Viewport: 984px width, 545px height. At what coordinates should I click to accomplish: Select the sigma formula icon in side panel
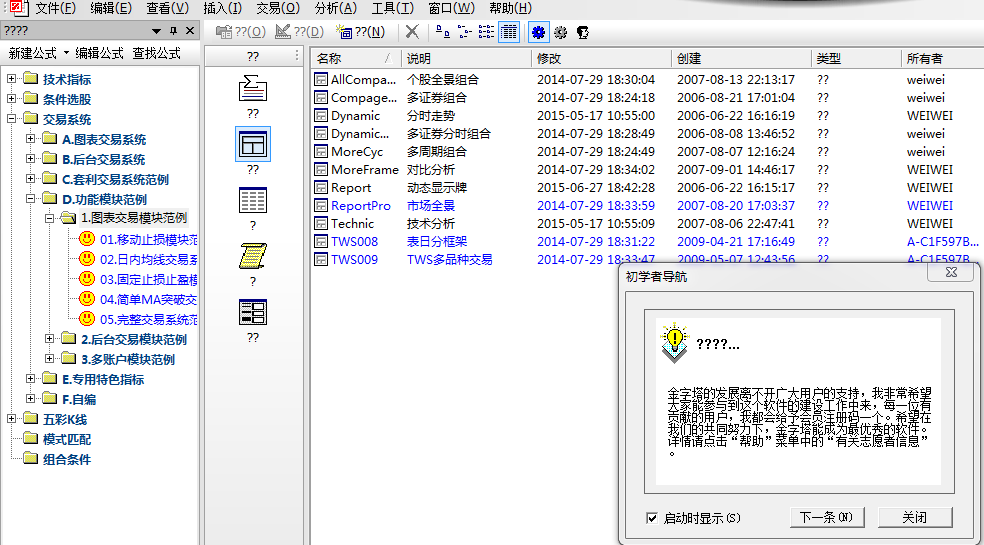pyautogui.click(x=253, y=90)
